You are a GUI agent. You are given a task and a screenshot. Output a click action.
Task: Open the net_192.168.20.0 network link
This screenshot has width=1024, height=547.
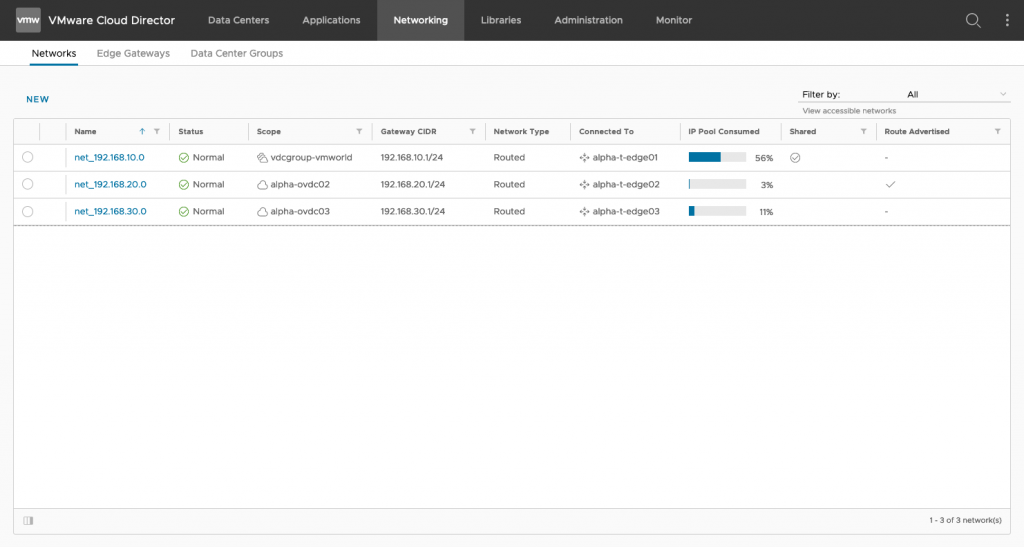110,184
